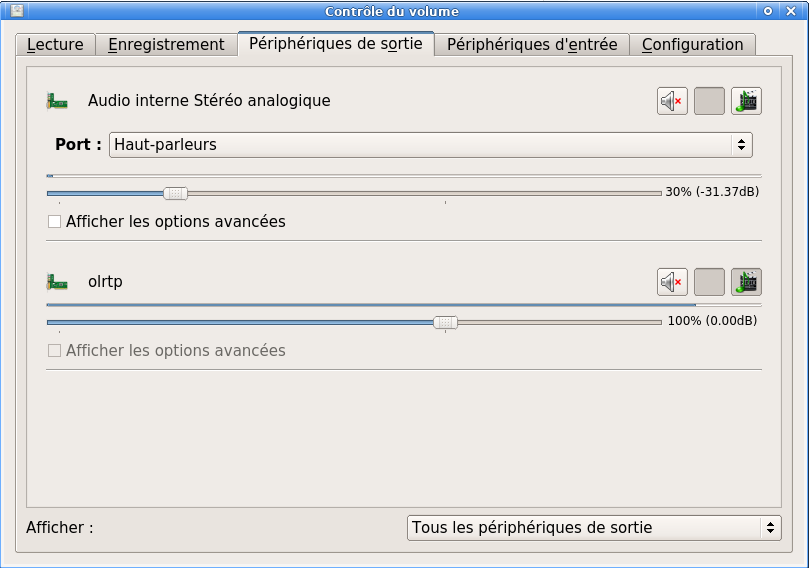
Task: Click the olrtp 100% volume slider handle
Action: [445, 322]
